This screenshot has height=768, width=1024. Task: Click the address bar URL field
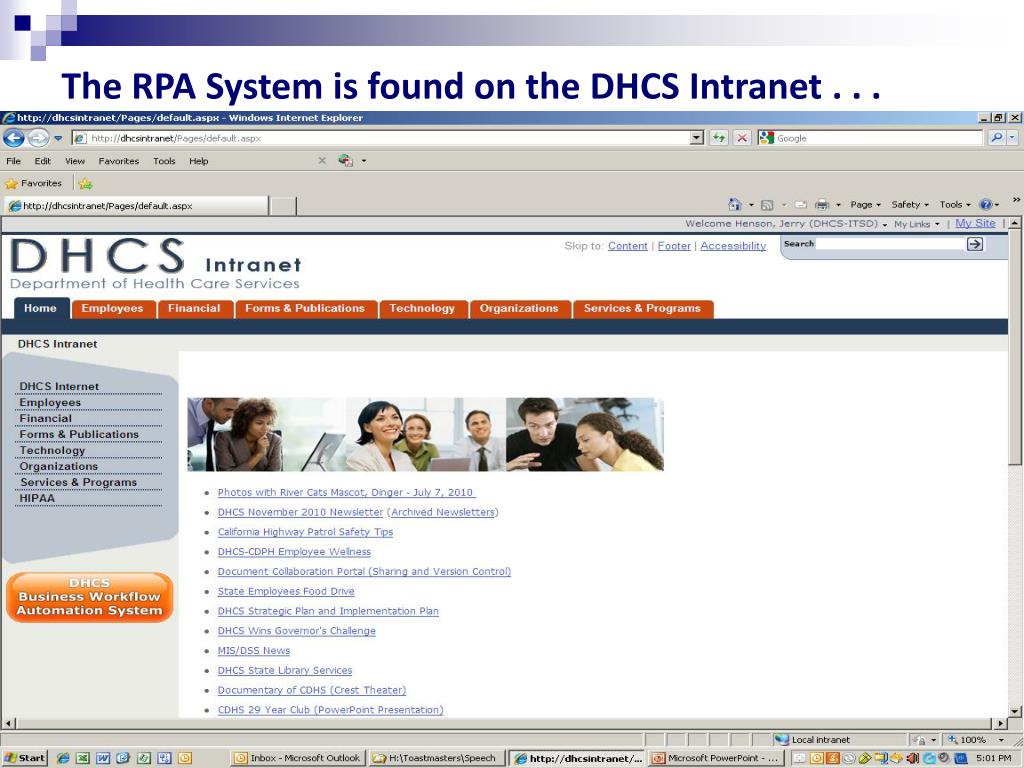pyautogui.click(x=381, y=138)
